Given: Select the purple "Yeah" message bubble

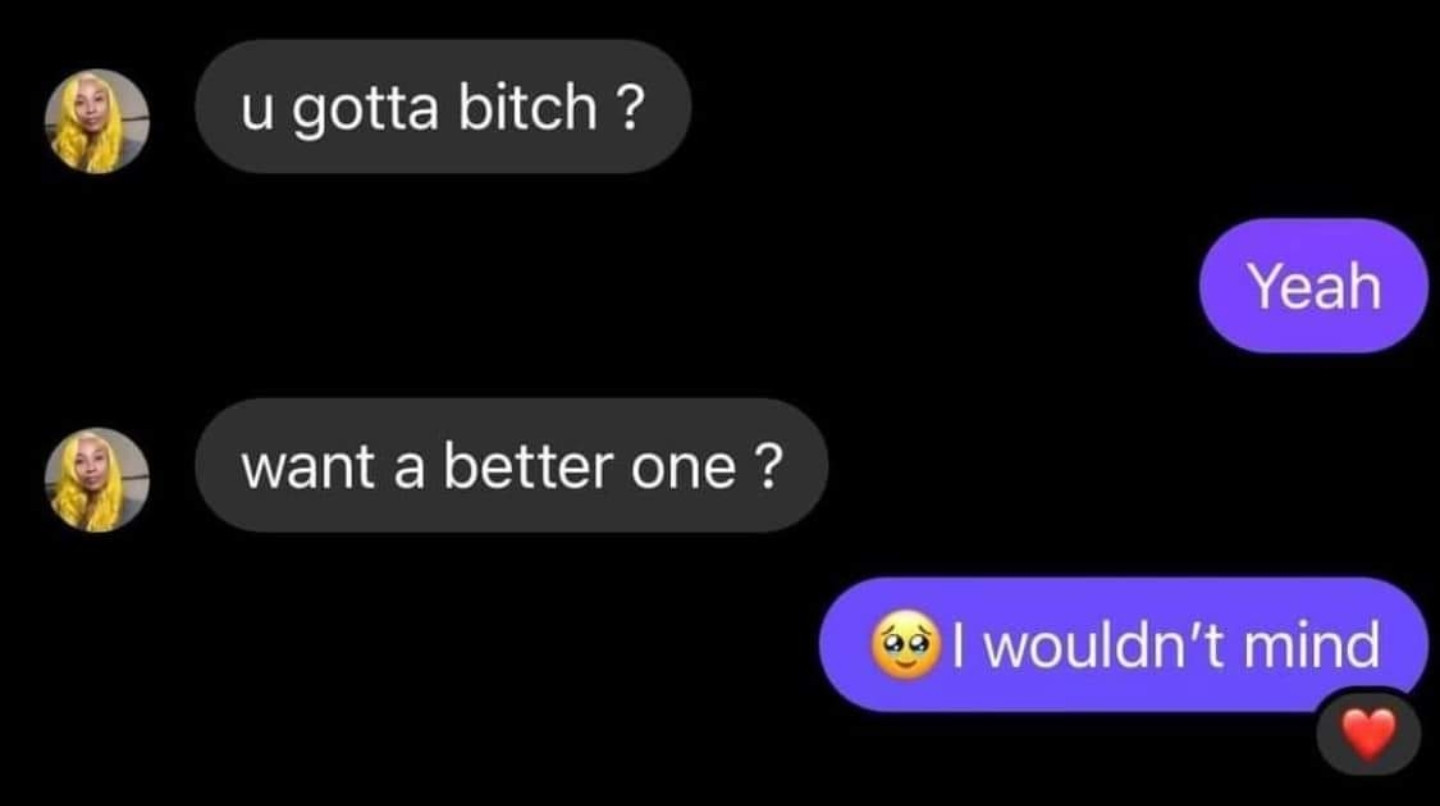Looking at the screenshot, I should (1313, 285).
